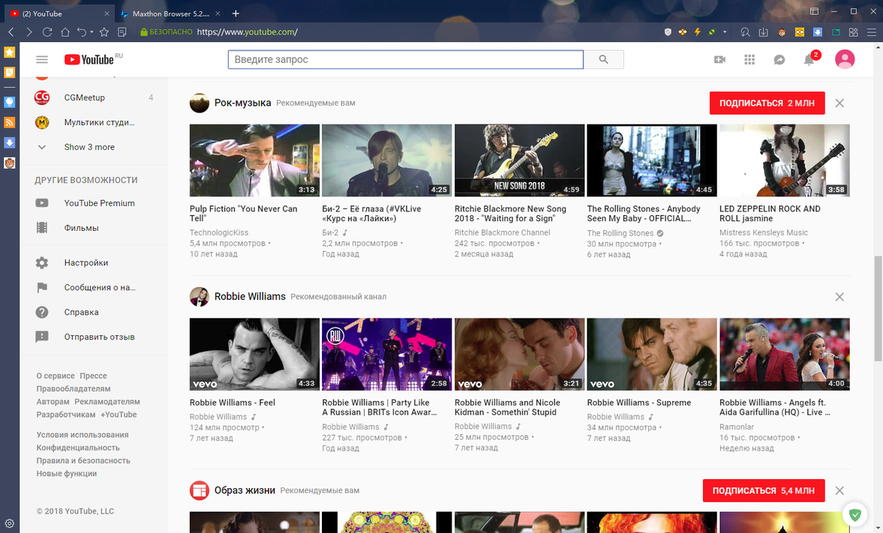Play Robbie Williams - Supreme thumbnail

point(652,354)
